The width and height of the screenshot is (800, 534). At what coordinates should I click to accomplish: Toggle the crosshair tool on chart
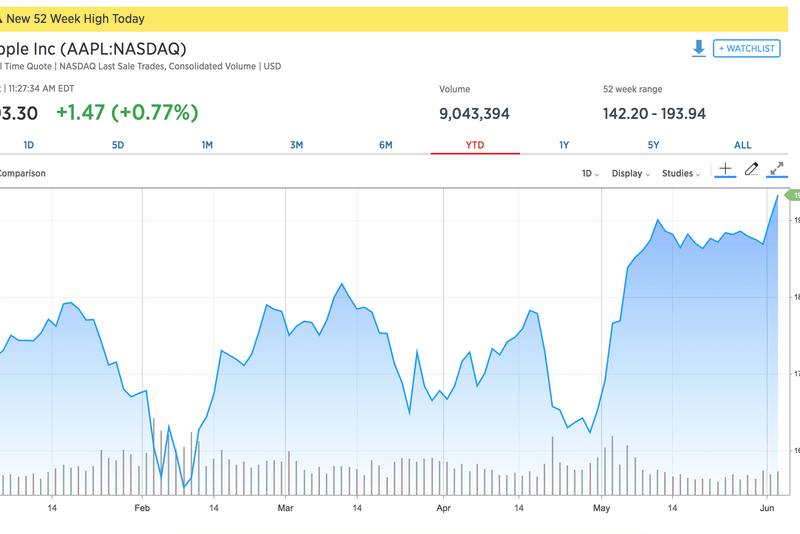click(725, 171)
